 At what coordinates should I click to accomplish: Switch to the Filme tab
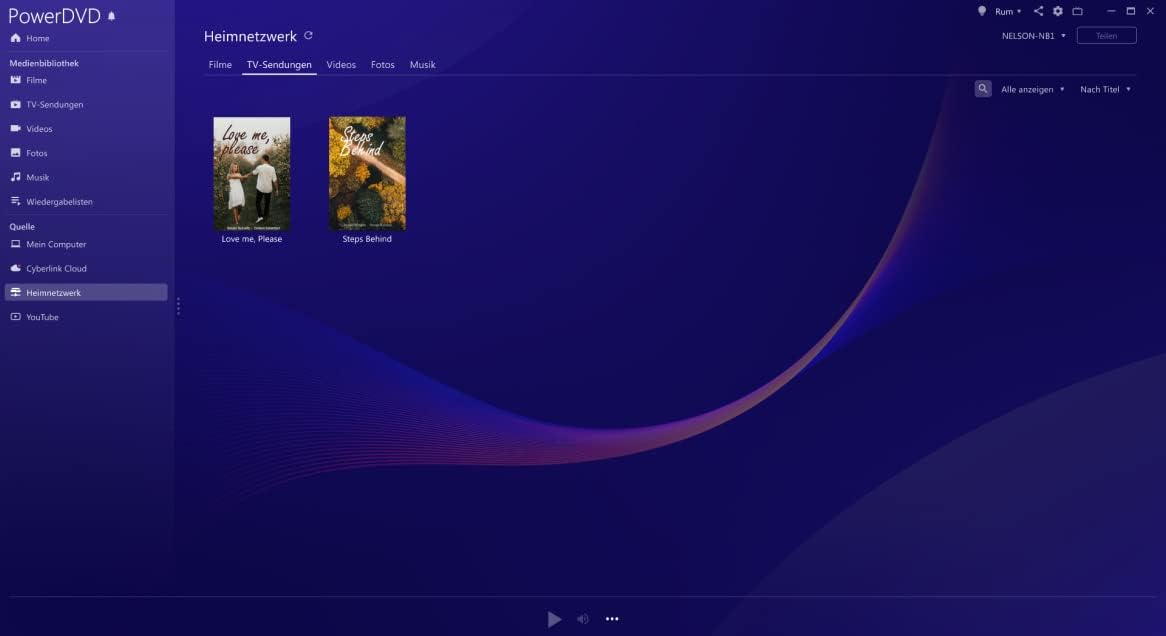220,65
